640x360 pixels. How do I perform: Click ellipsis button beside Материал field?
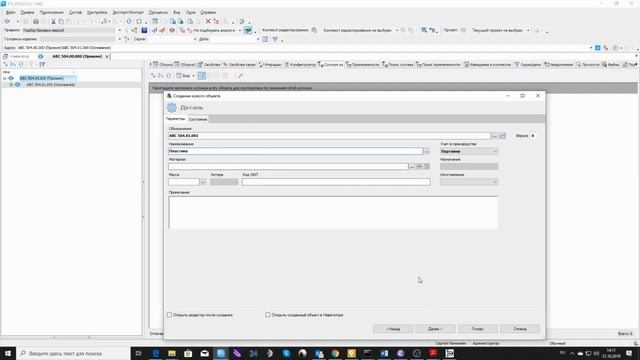tap(412, 167)
